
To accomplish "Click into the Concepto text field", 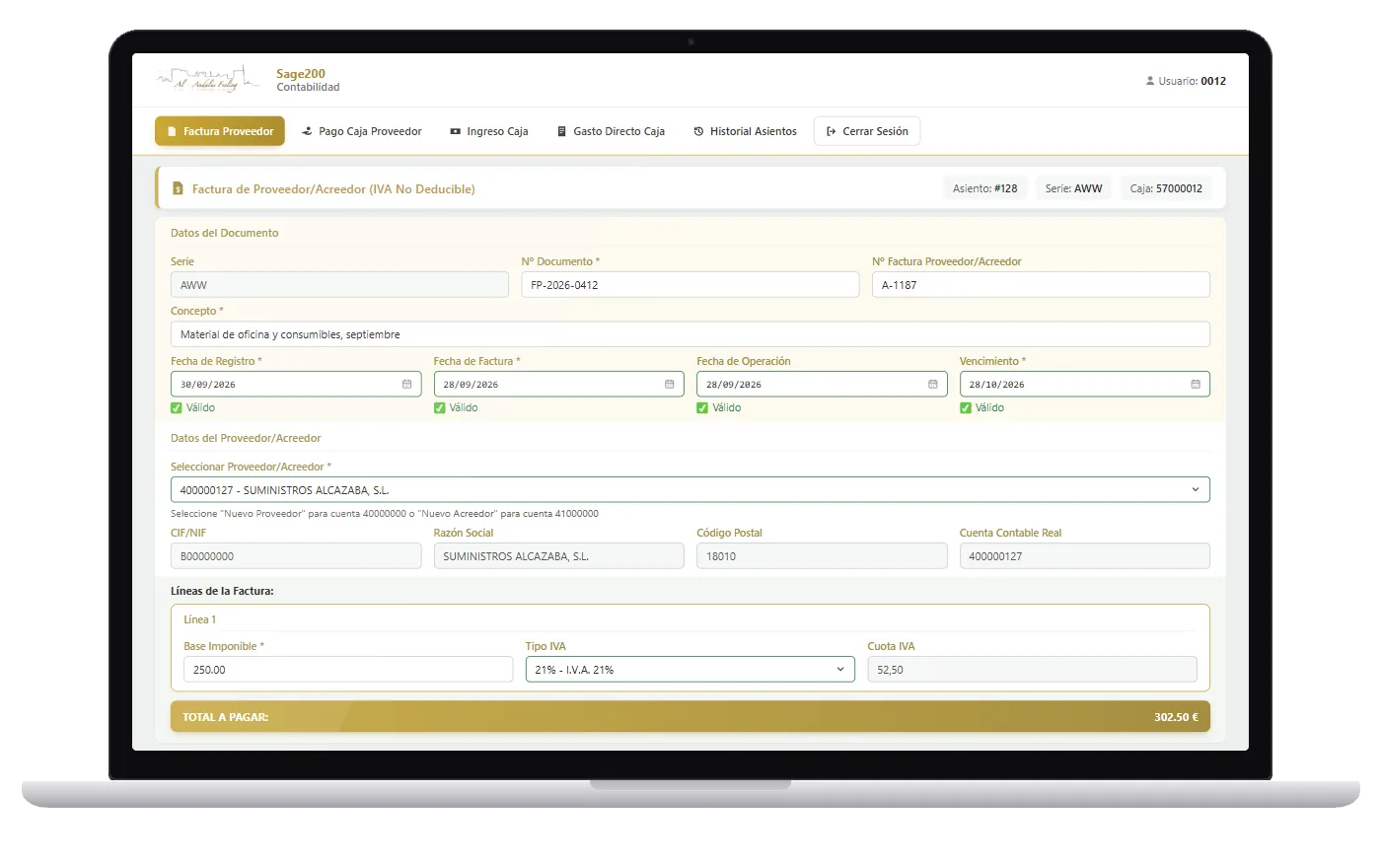I will coord(690,334).
